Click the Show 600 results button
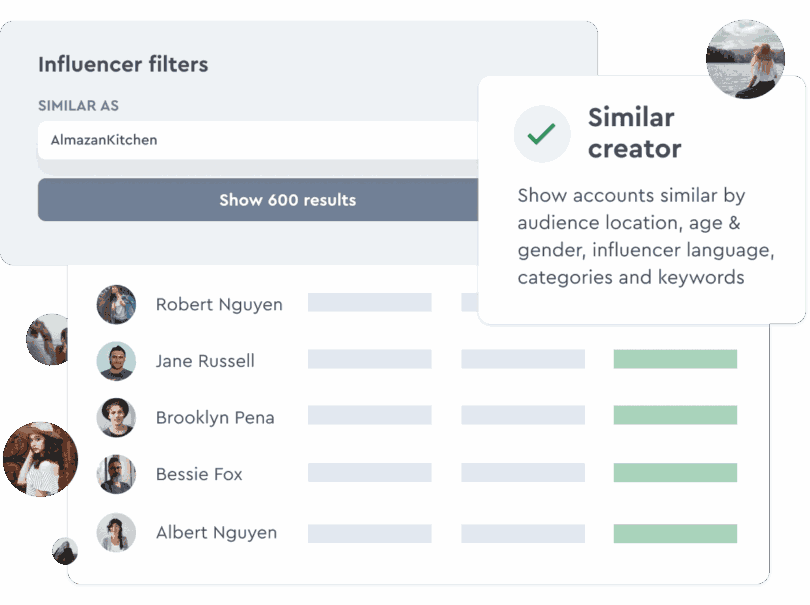 click(x=287, y=200)
